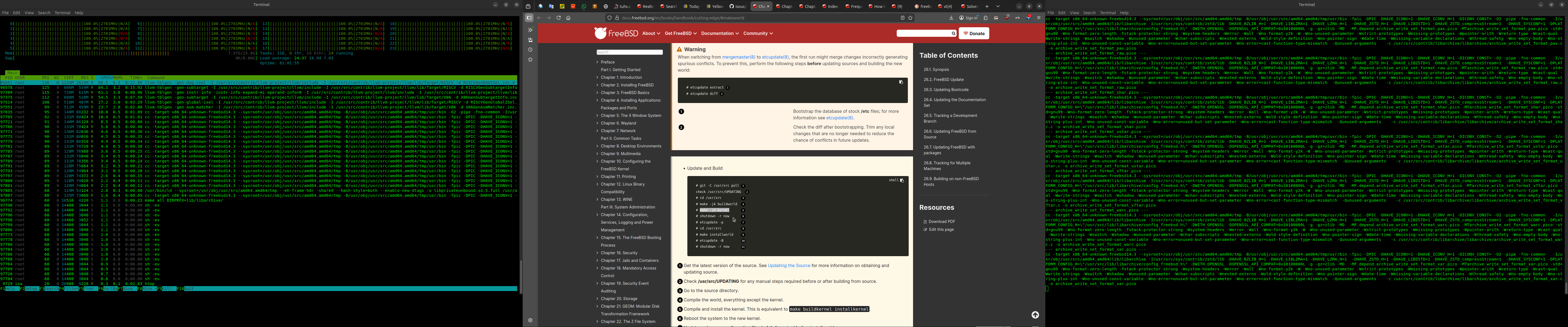The image size is (1568, 327).
Task: Click the site search magnifier icon
Action: 953,34
